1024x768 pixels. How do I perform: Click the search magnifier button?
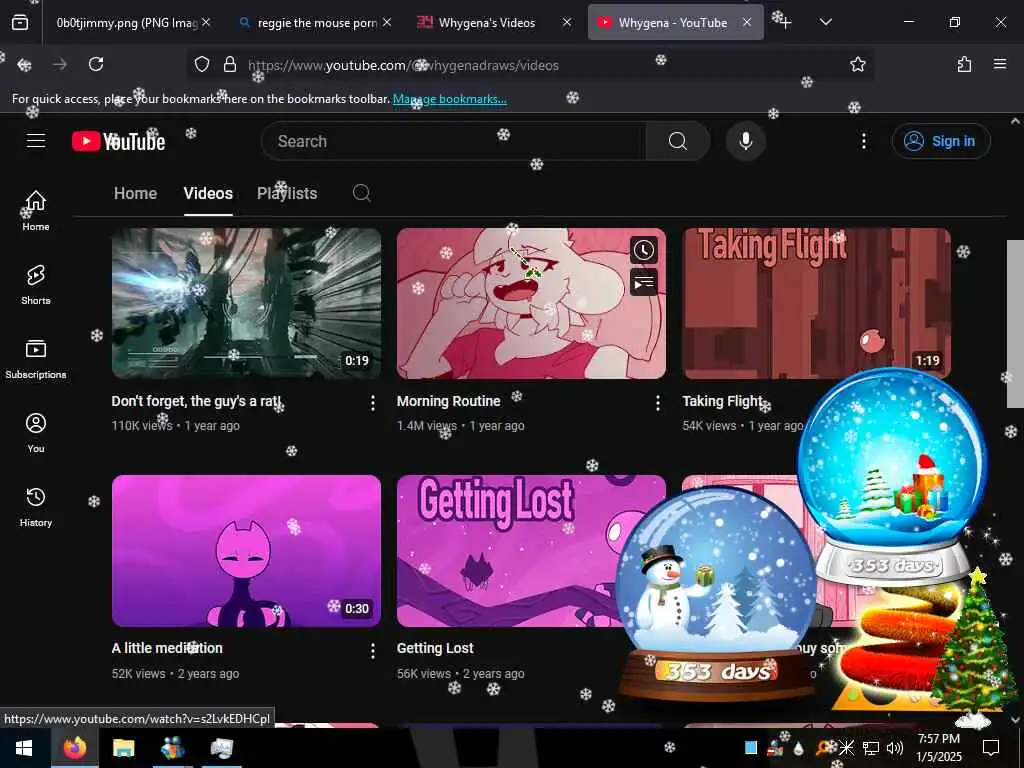(677, 141)
